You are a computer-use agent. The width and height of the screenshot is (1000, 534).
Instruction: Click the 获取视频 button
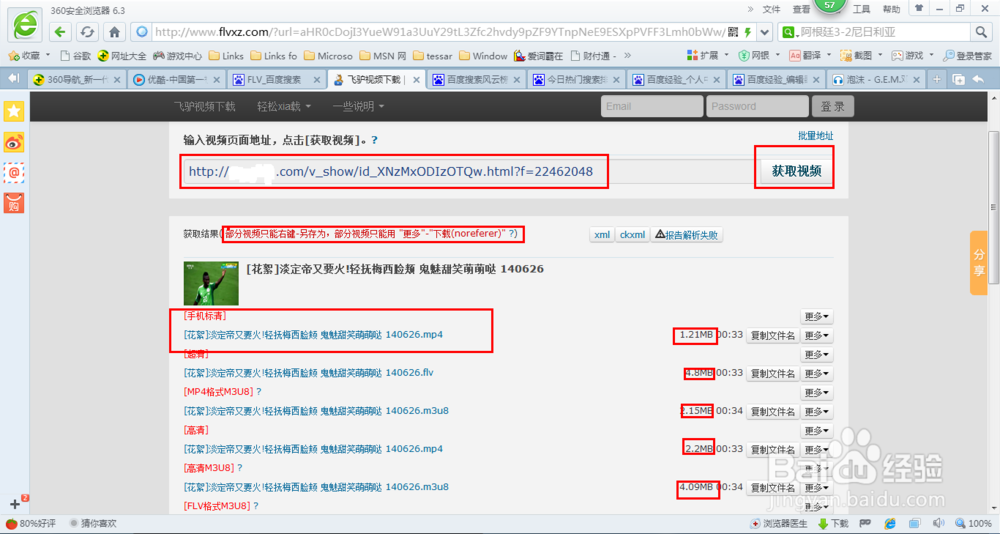pos(796,172)
